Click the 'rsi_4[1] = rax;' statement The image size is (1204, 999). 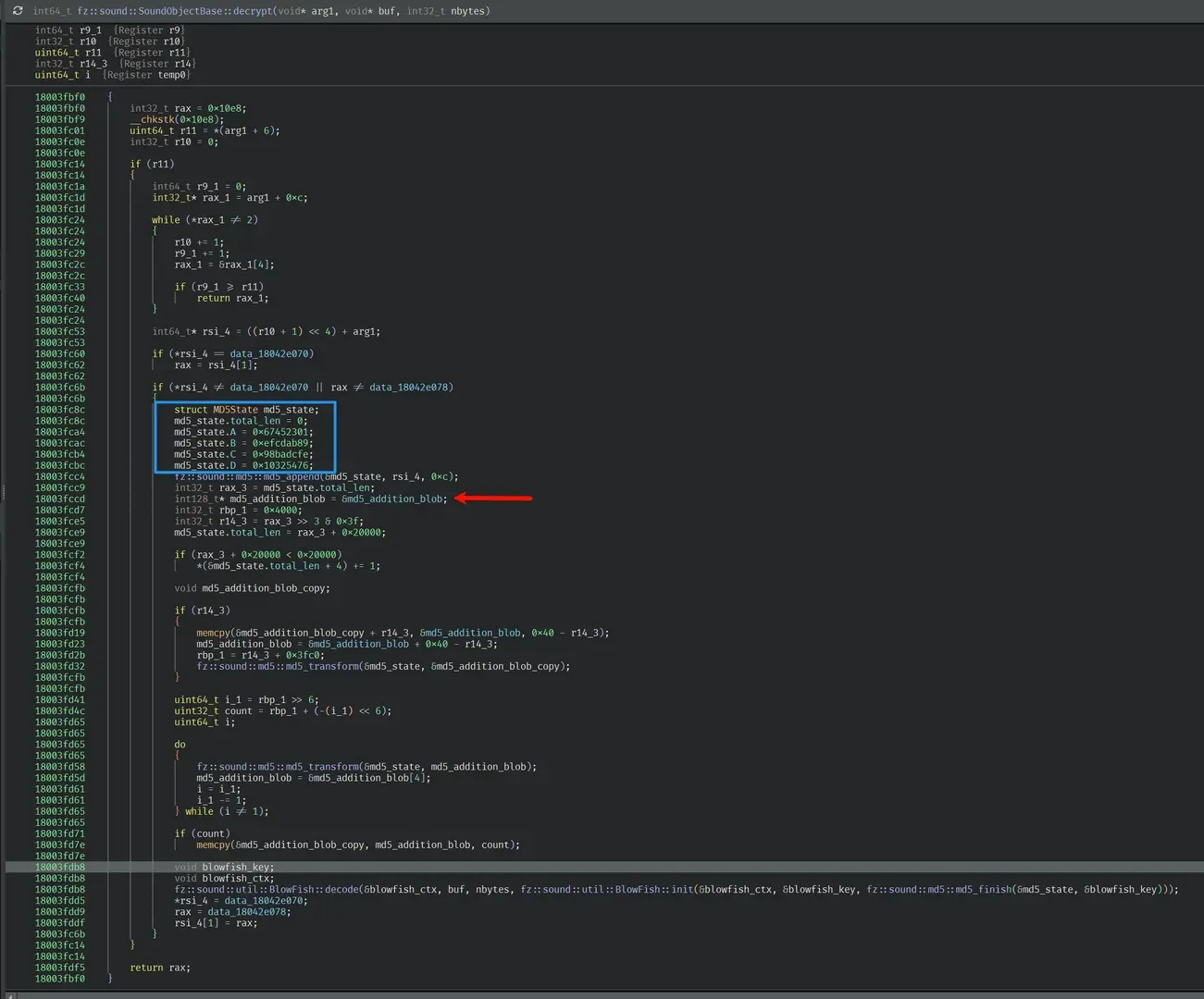pos(216,923)
